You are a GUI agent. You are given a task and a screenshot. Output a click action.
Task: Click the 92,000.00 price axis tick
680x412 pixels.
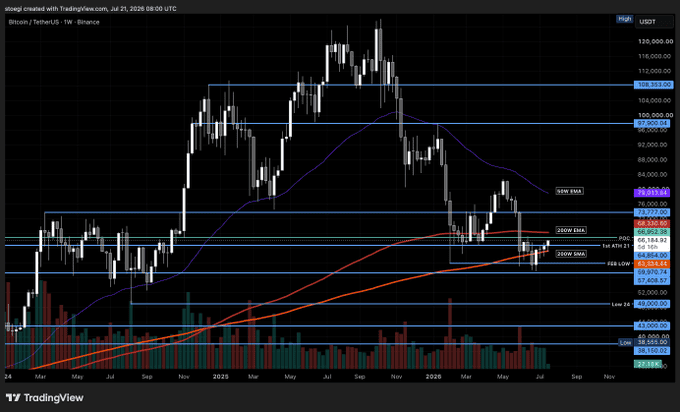click(x=652, y=145)
